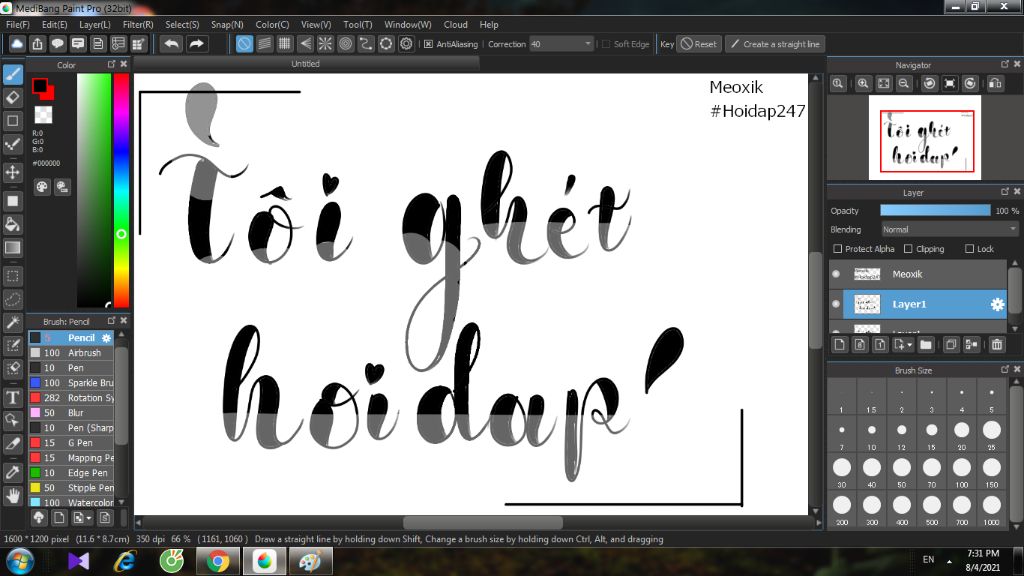Click the export/share icon in toolbar
Image resolution: width=1024 pixels, height=576 pixels.
[37, 44]
